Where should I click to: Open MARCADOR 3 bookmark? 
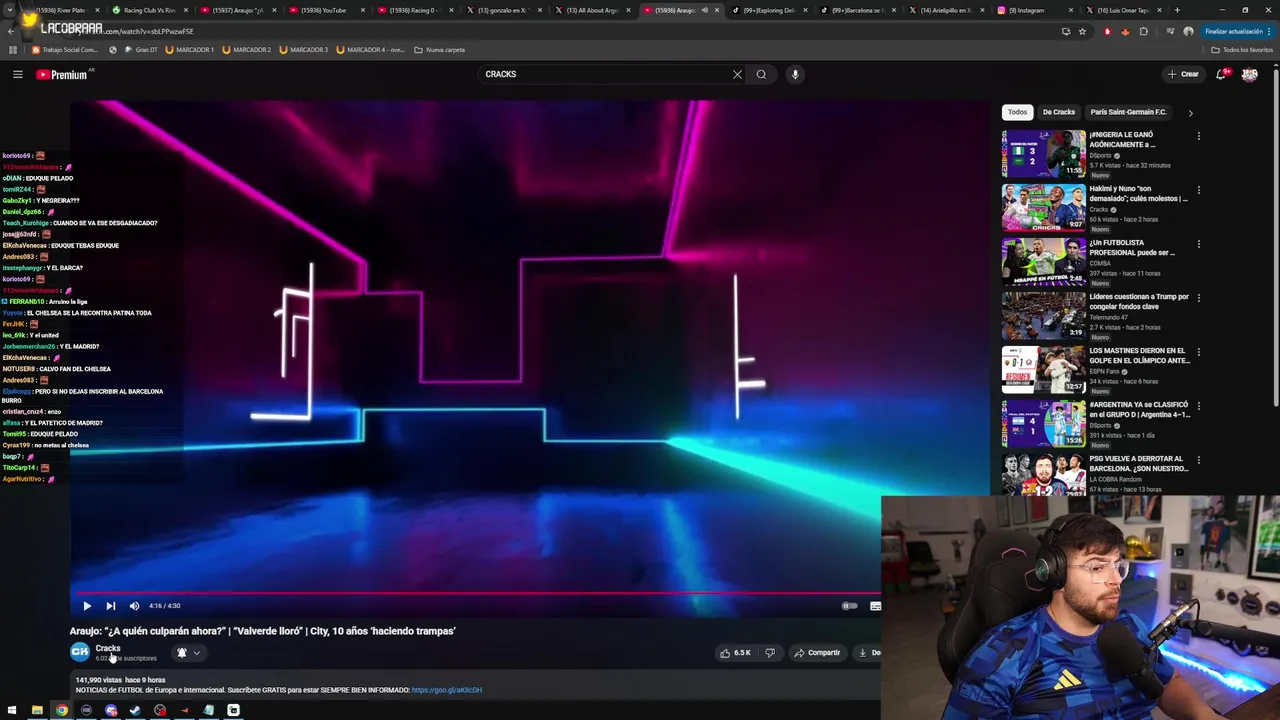coord(304,49)
